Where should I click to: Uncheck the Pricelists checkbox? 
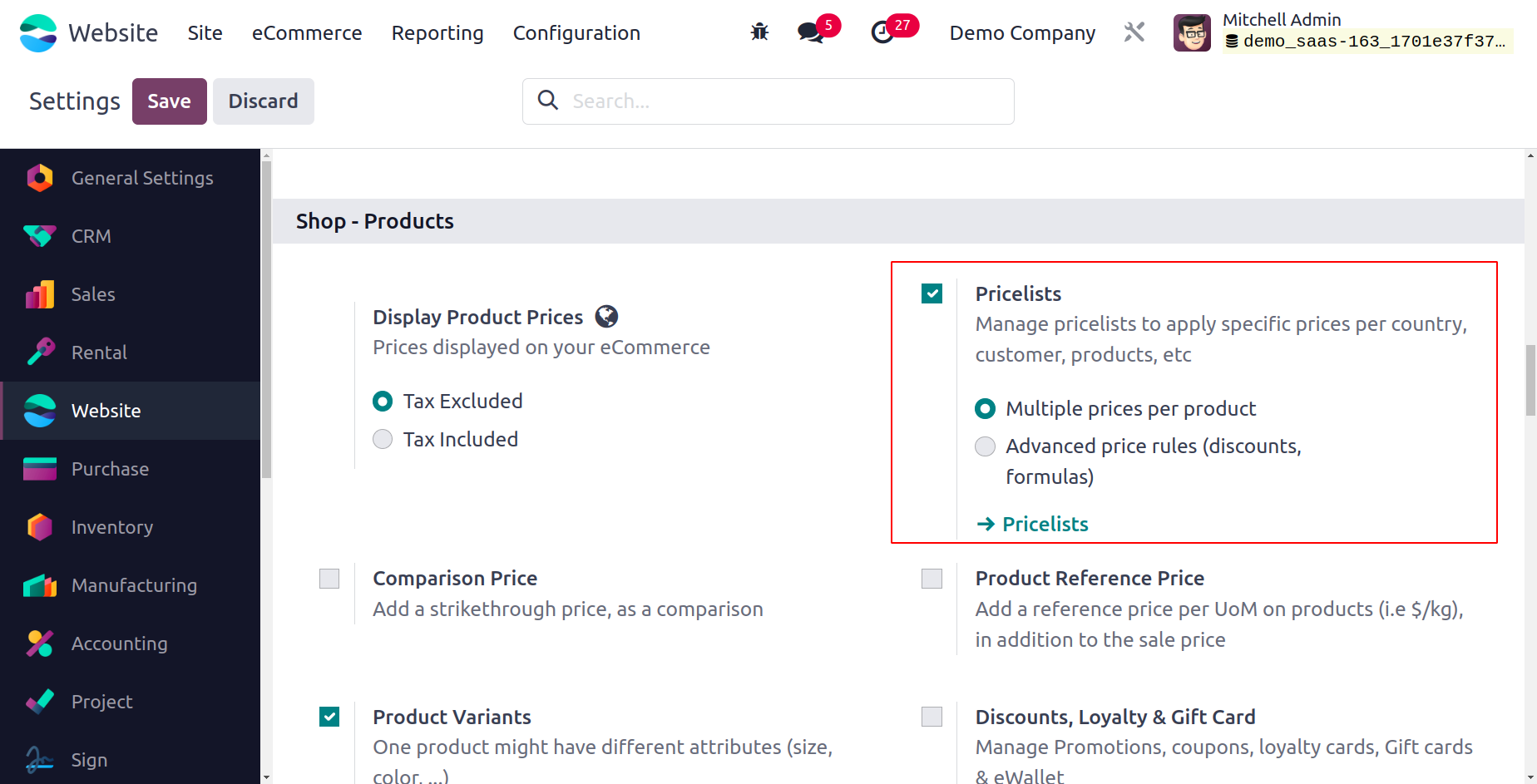tap(932, 293)
